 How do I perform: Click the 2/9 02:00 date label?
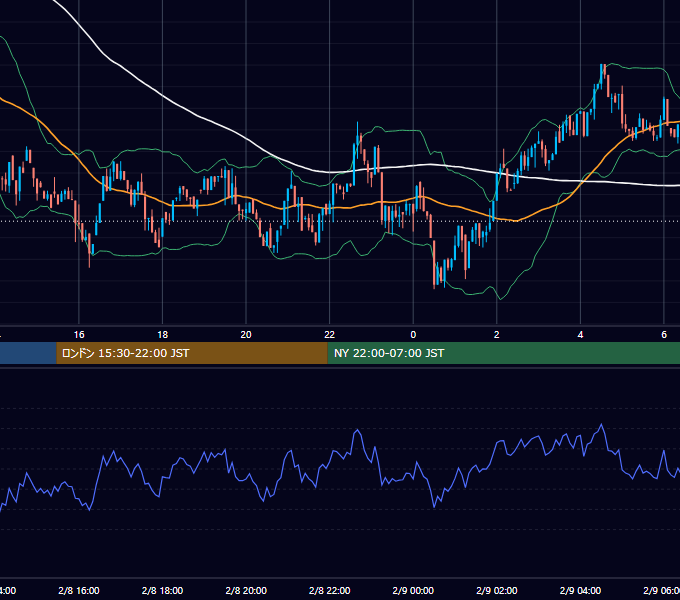(497, 591)
